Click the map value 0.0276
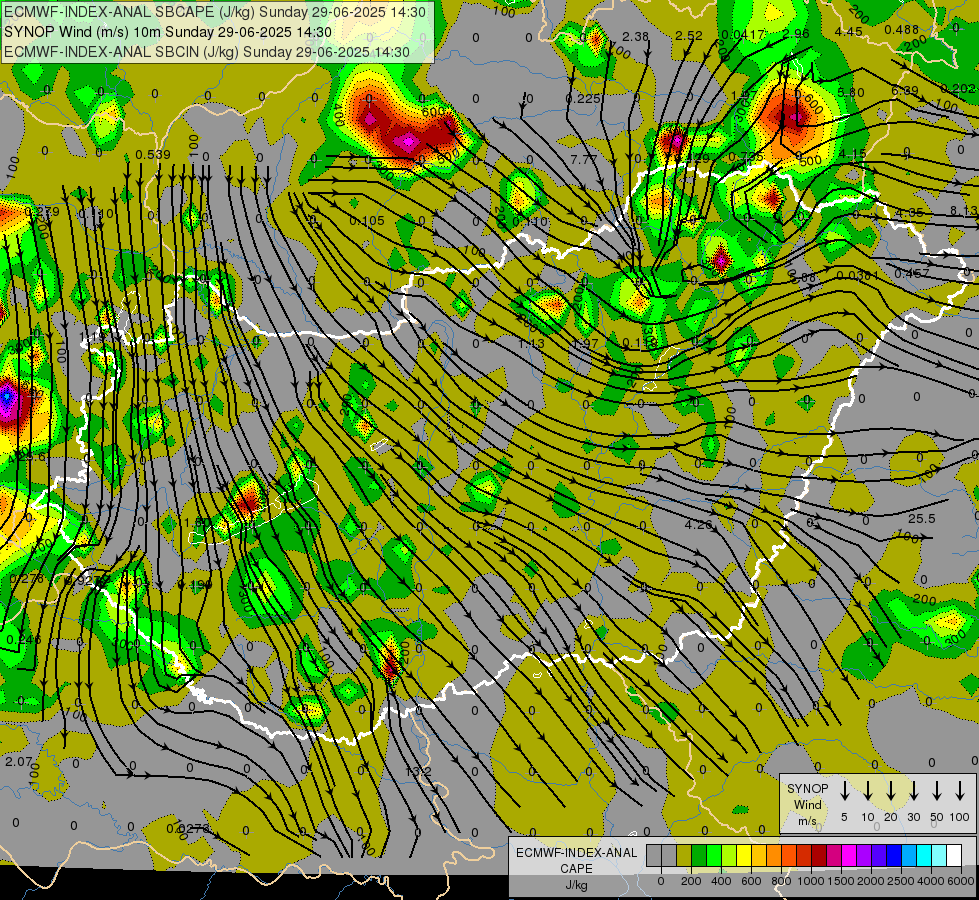 [188, 828]
